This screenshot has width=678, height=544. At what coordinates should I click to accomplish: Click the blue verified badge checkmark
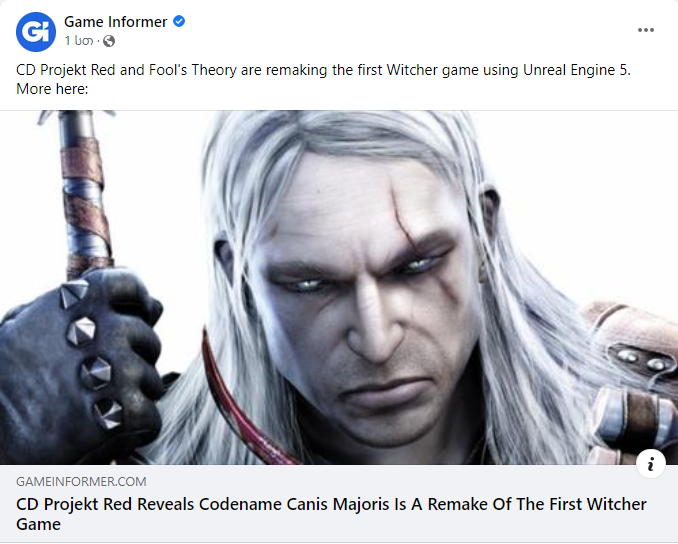(179, 21)
